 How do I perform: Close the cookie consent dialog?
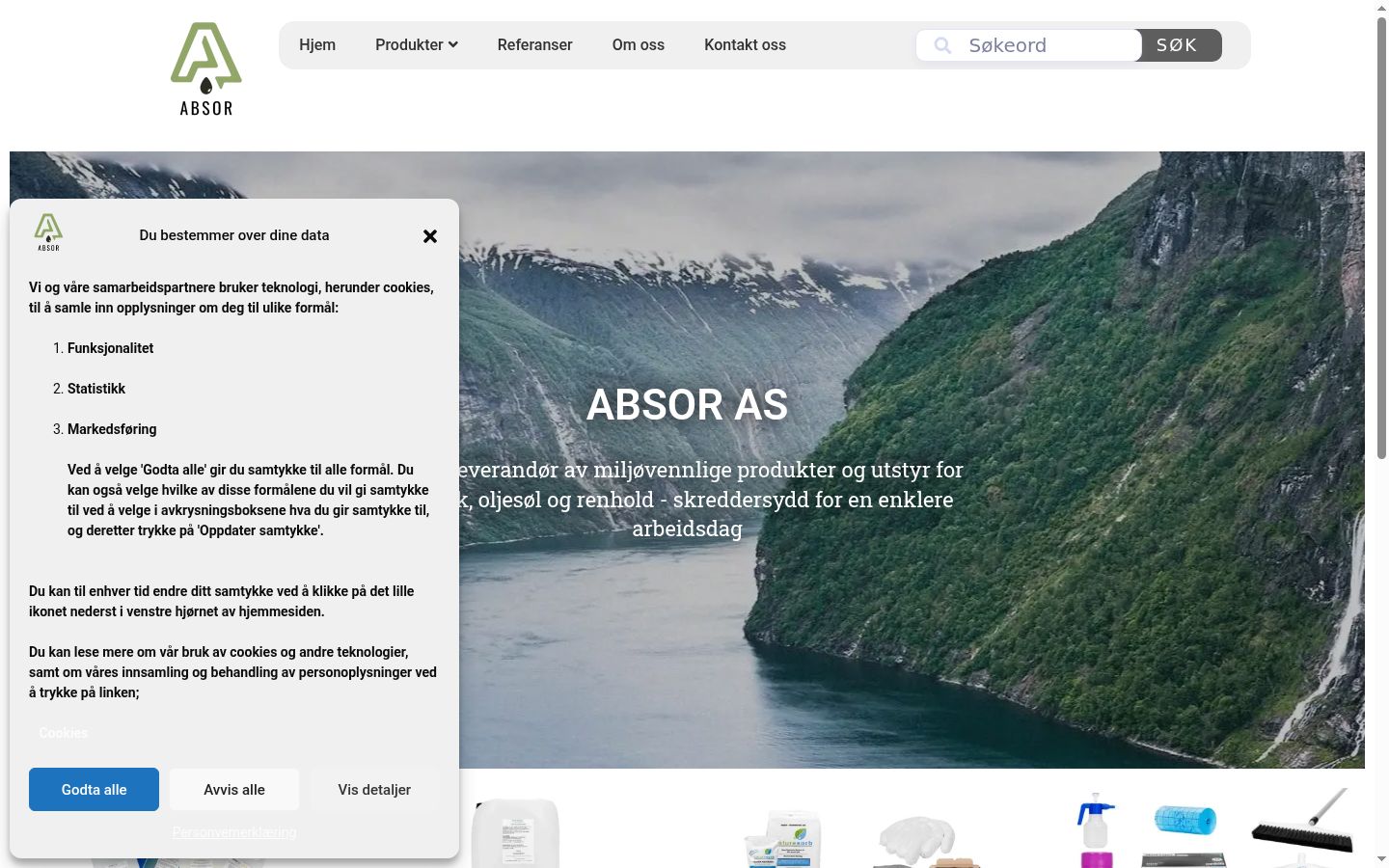pyautogui.click(x=430, y=236)
